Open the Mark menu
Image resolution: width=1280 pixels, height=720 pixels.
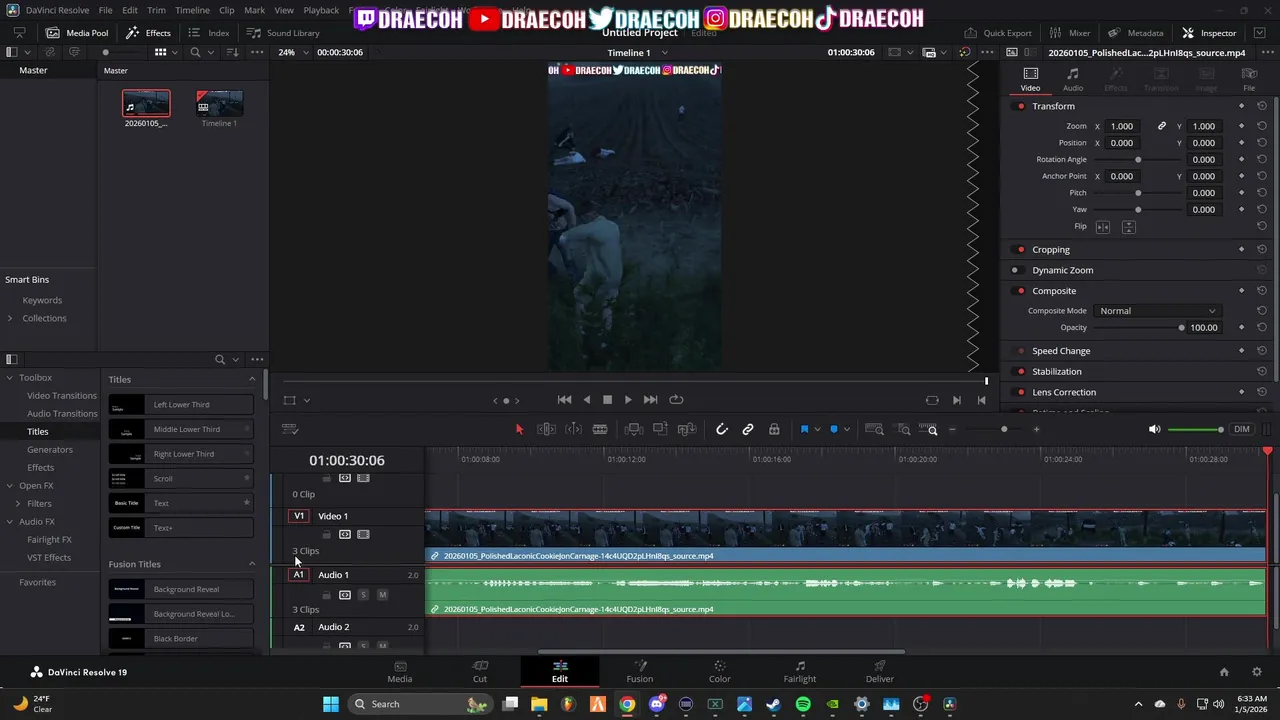(x=254, y=10)
